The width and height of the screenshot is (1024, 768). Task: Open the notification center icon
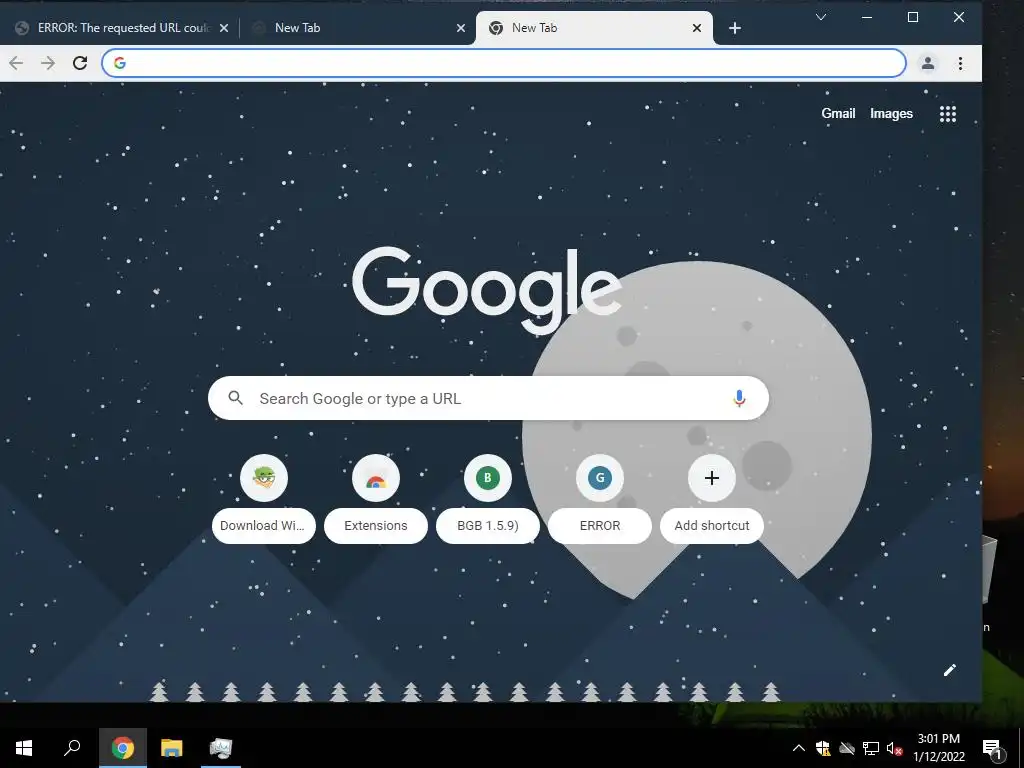[x=992, y=748]
